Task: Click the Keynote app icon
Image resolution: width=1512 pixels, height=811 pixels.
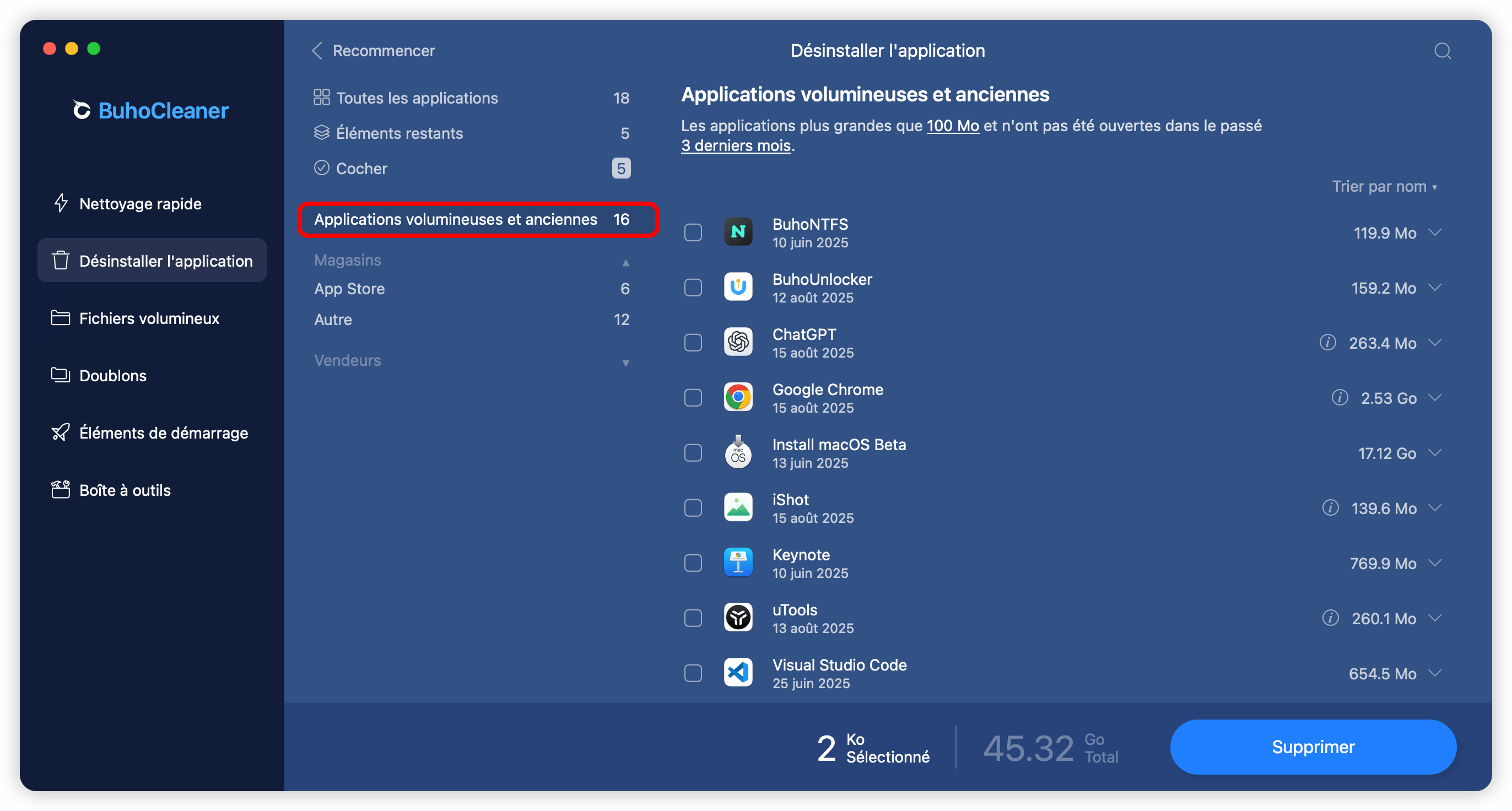Action: point(738,563)
